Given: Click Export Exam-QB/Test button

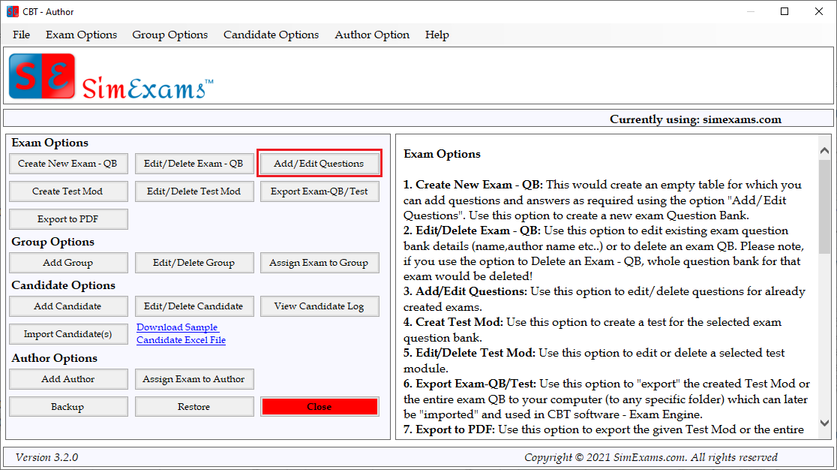Looking at the screenshot, I should tap(319, 191).
